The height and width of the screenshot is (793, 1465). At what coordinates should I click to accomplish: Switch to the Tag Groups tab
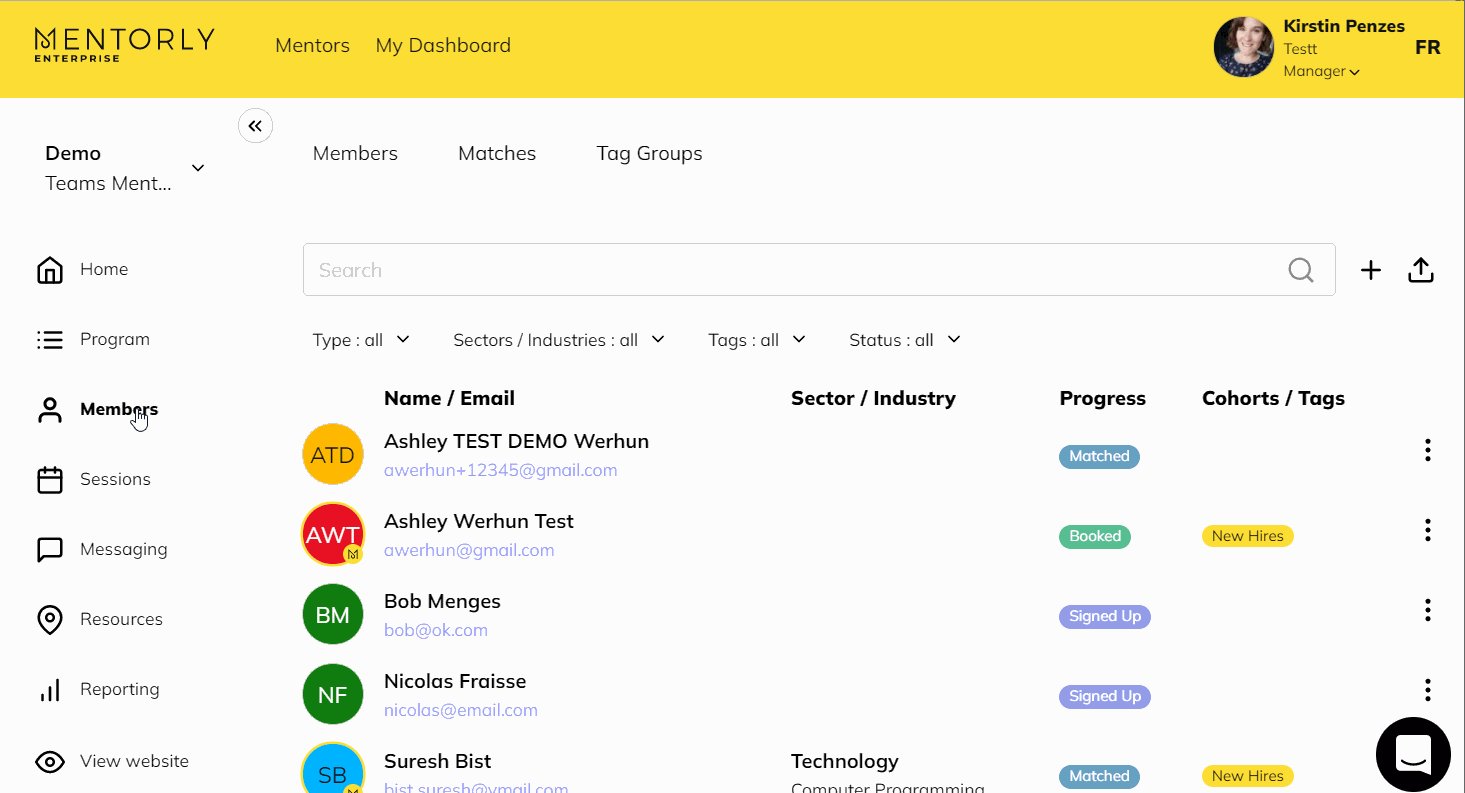click(x=649, y=154)
